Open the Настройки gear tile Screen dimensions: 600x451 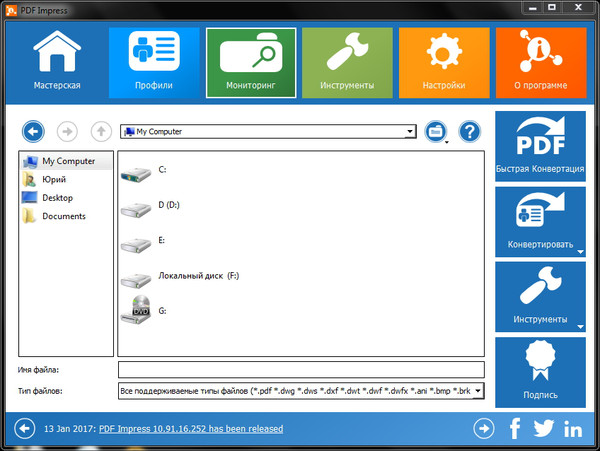[444, 62]
